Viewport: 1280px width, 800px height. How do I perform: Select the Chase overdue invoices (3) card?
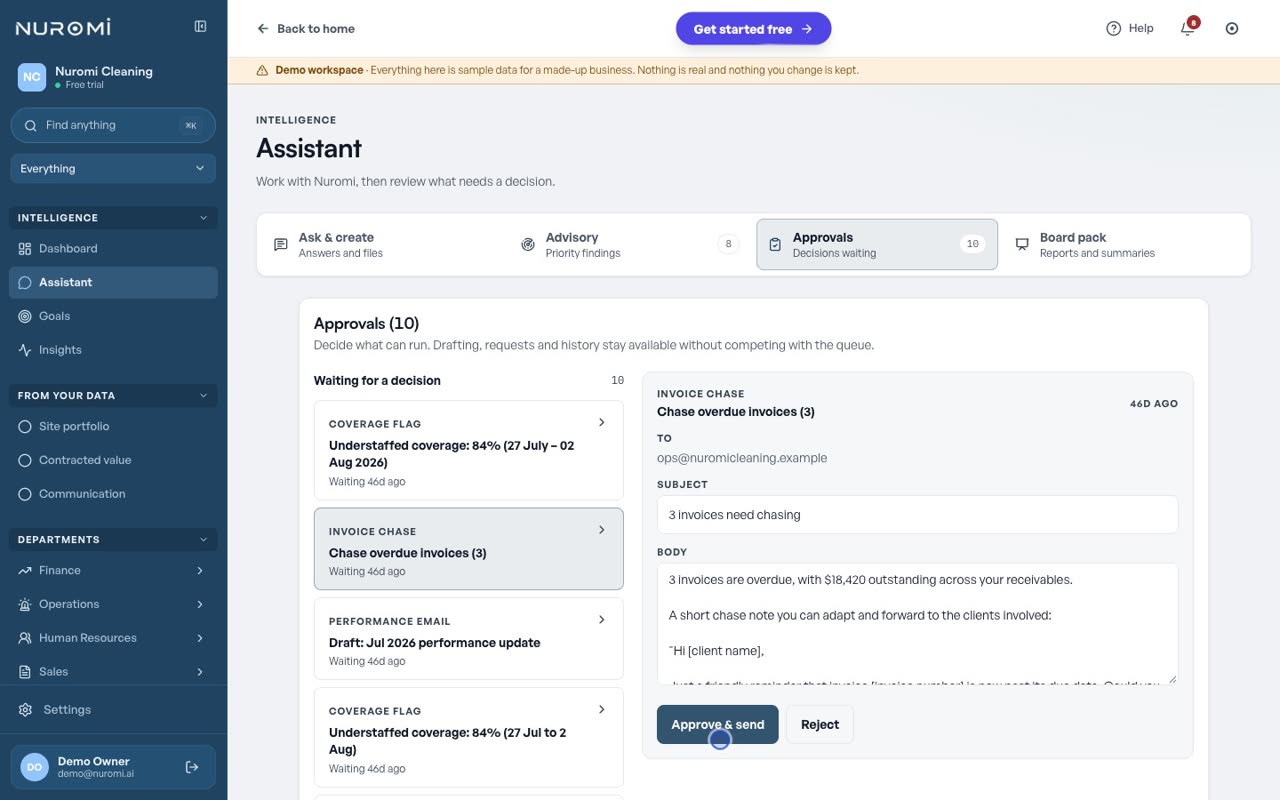point(469,549)
